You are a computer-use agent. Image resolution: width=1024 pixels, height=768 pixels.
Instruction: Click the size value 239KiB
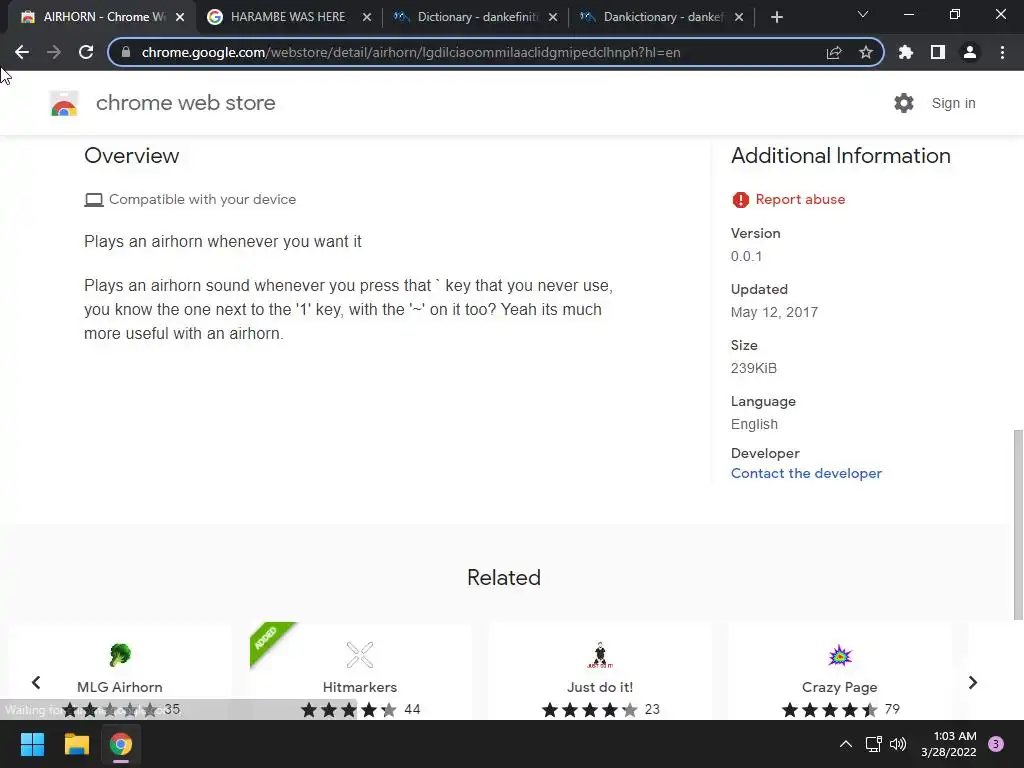click(x=754, y=368)
